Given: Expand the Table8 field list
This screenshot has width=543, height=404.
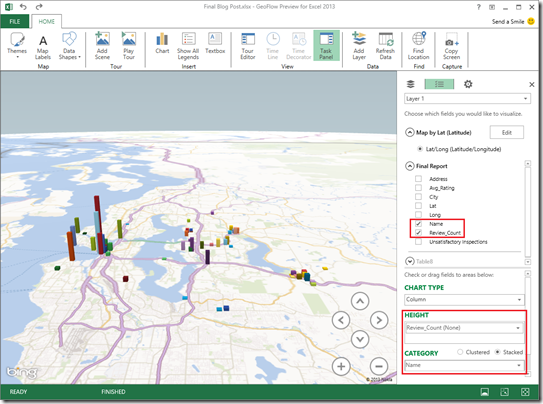Looking at the screenshot, I should coord(410,261).
